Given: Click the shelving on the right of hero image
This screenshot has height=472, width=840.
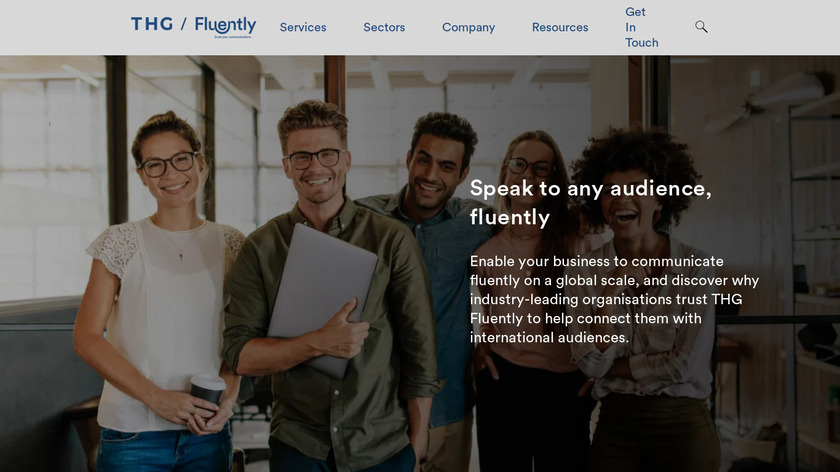Looking at the screenshot, I should tap(814, 268).
